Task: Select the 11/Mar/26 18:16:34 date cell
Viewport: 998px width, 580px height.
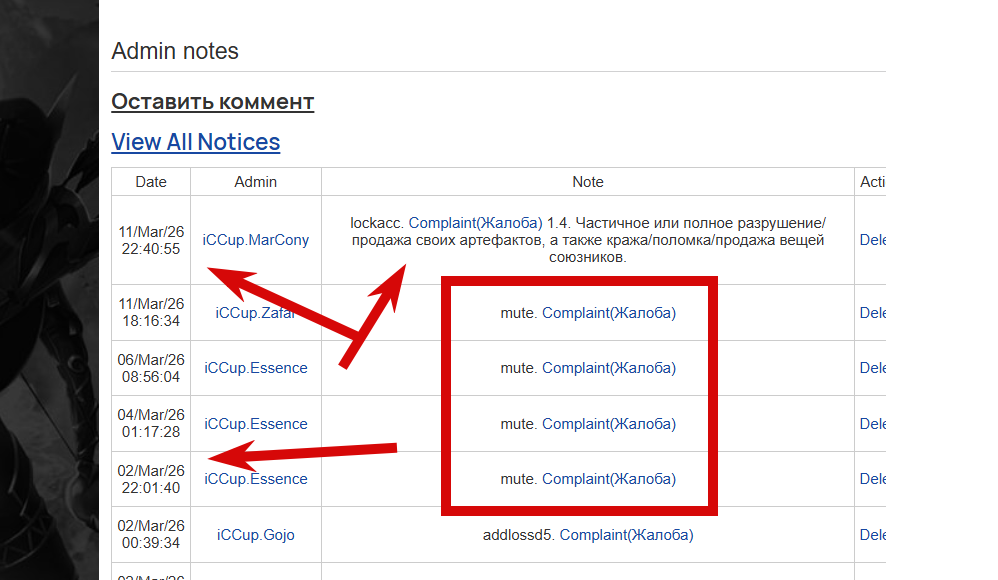Action: [151, 313]
